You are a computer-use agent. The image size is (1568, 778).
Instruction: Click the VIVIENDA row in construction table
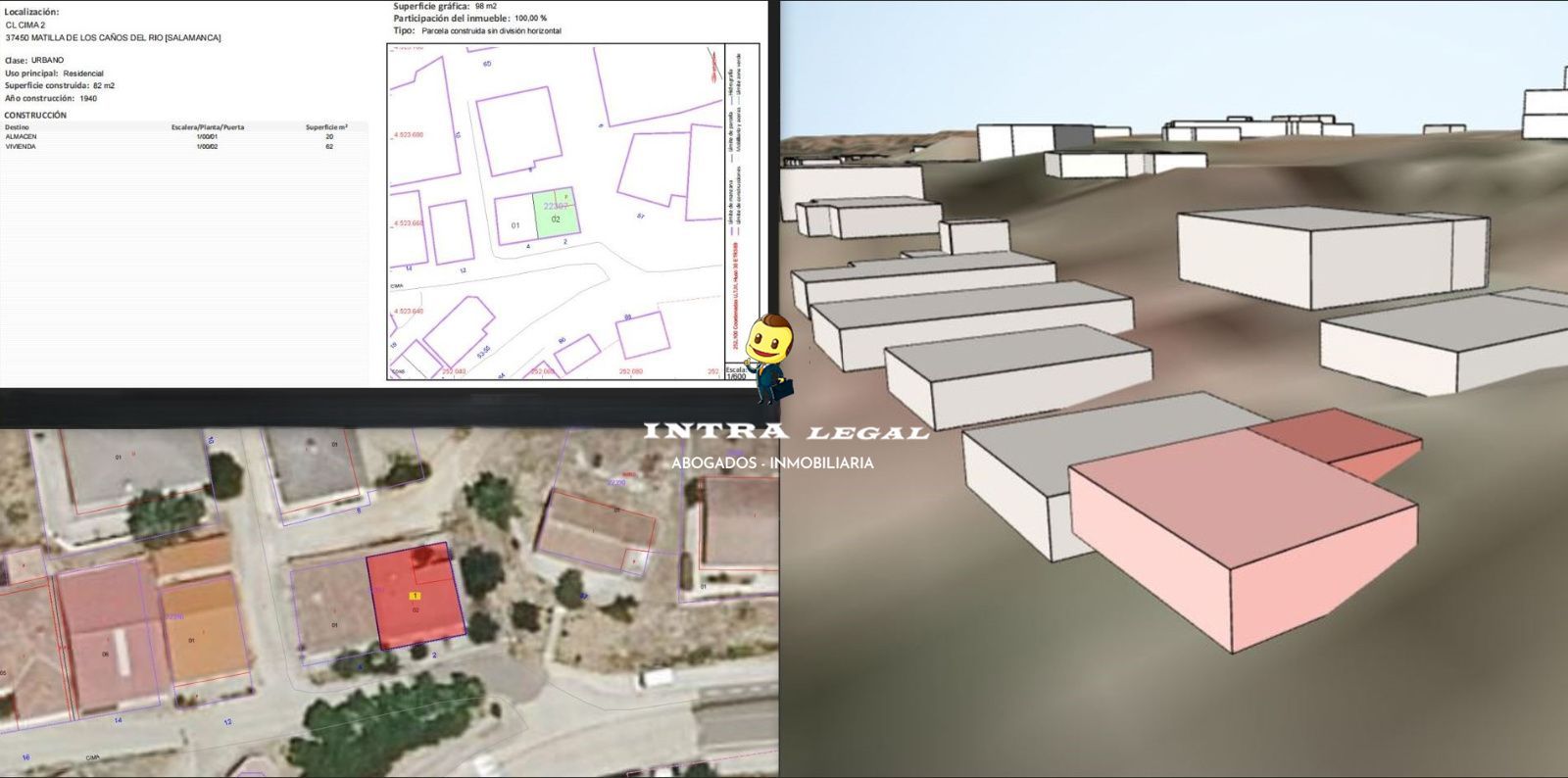21,147
